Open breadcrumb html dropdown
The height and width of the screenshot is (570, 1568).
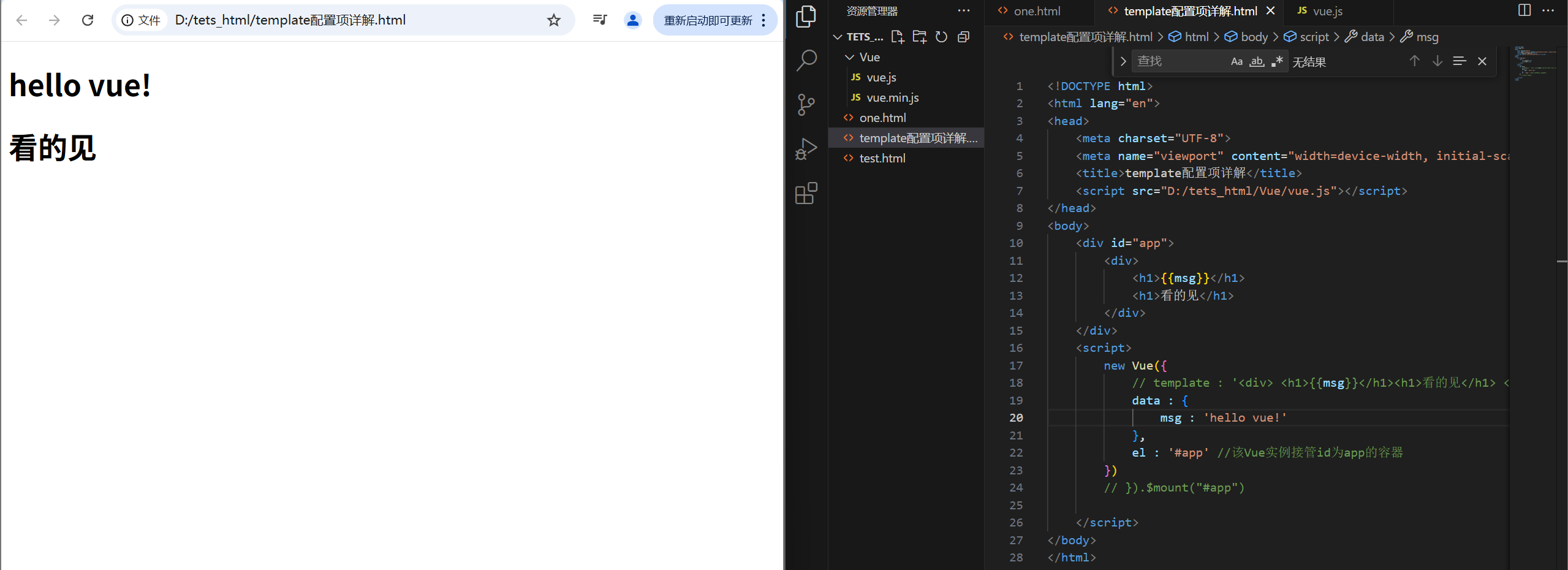click(x=1189, y=37)
